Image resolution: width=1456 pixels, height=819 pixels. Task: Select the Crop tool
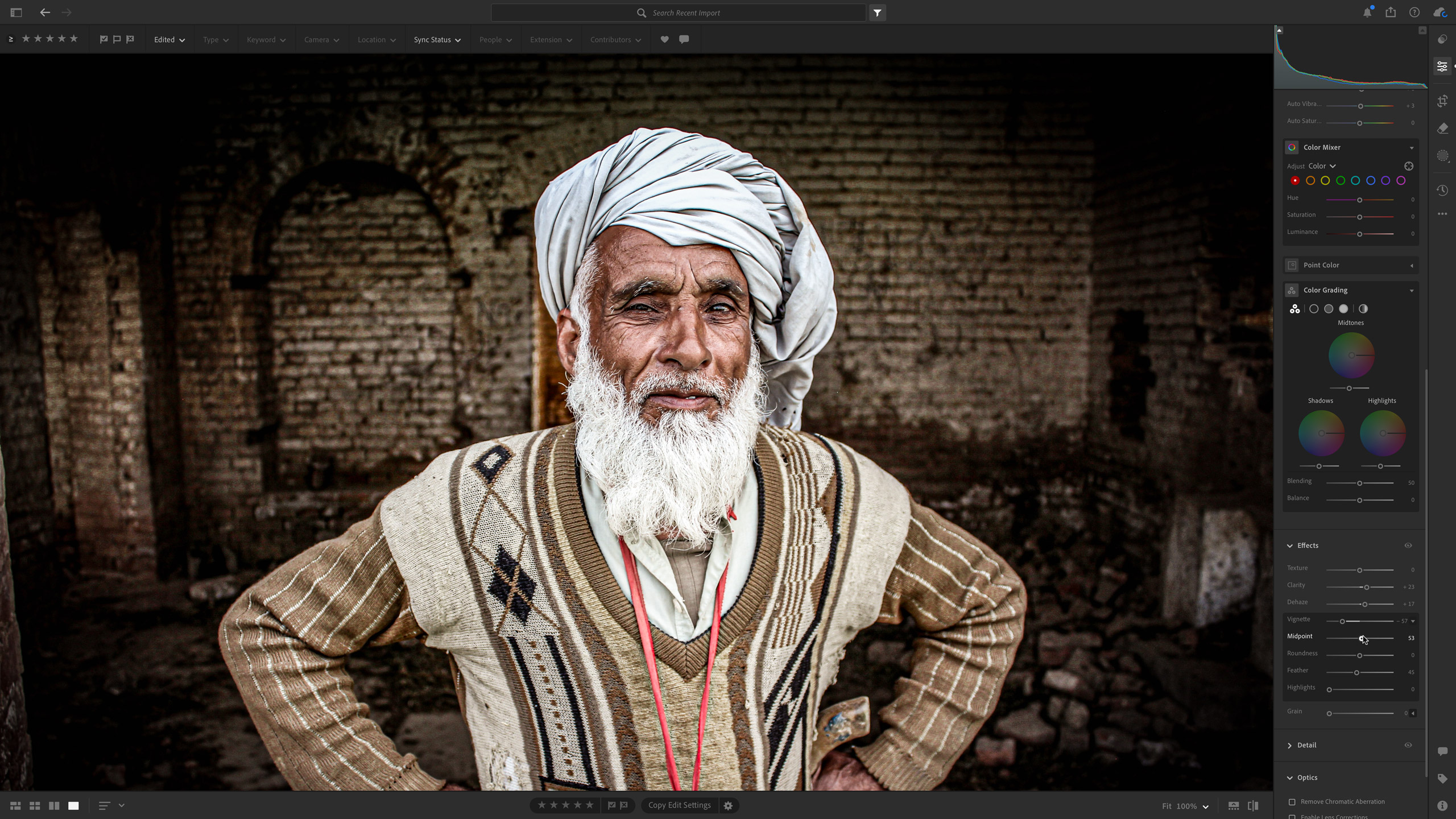coord(1443,101)
